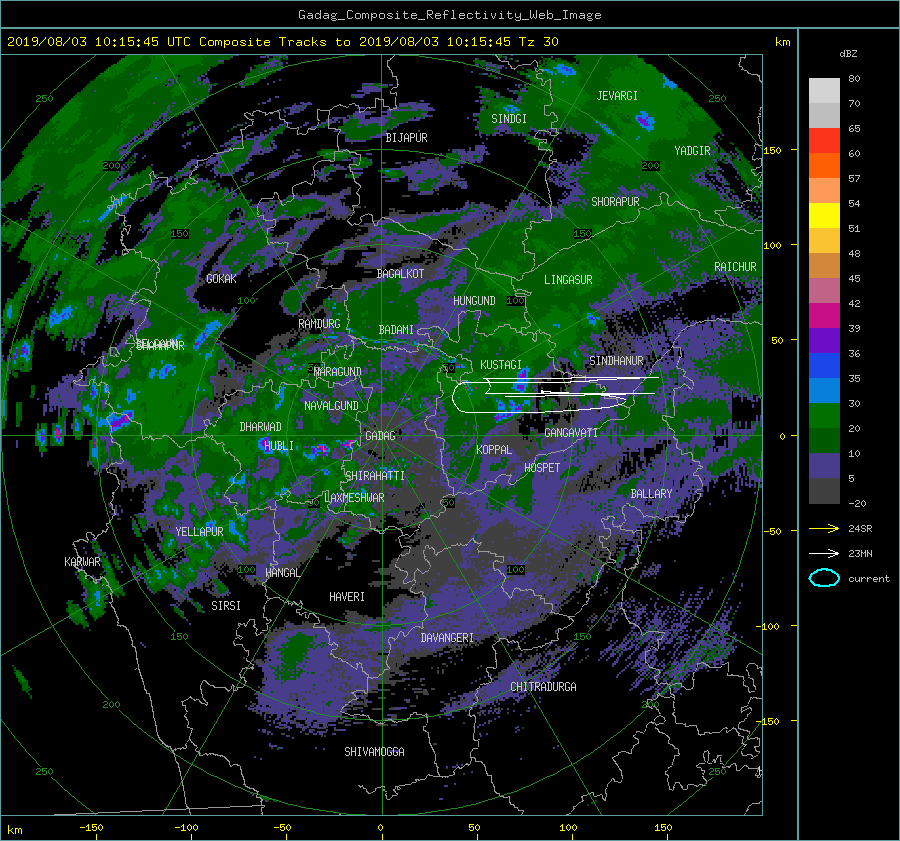Select the -20 dBZ dark gray swatch
The height and width of the screenshot is (841, 900).
click(824, 490)
